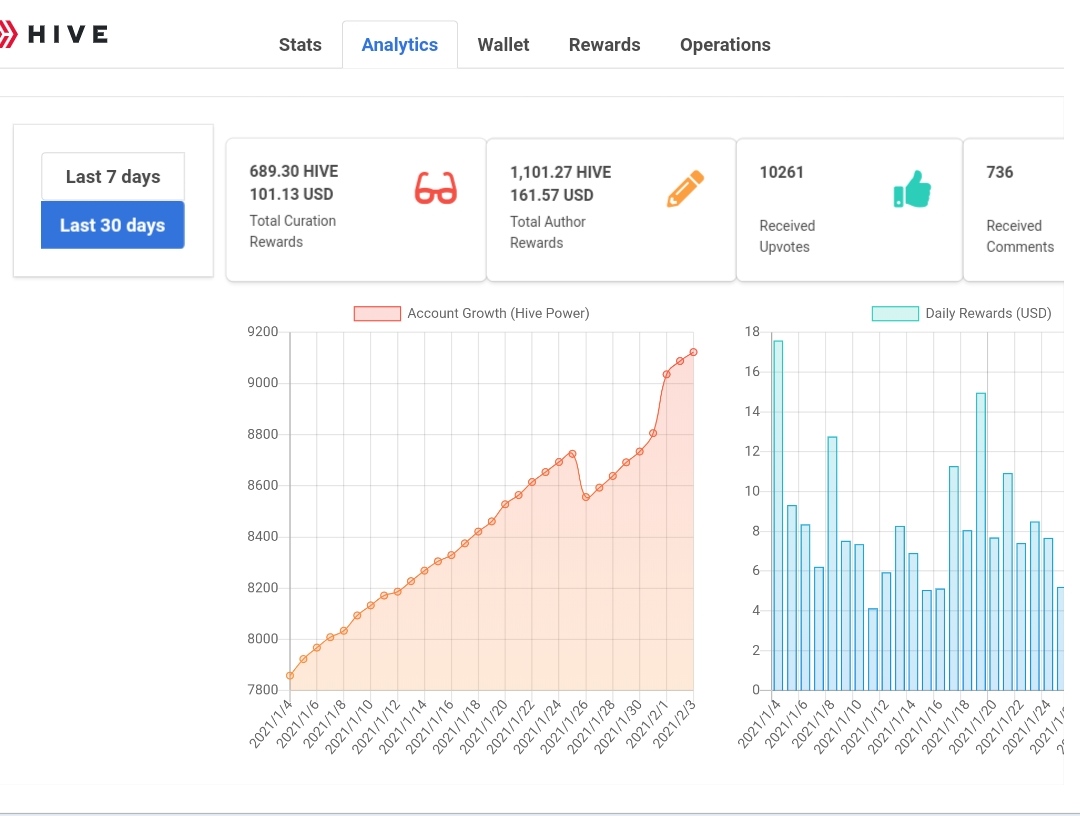The width and height of the screenshot is (1080, 816).
Task: Select the Last 7 days range
Action: [x=113, y=176]
